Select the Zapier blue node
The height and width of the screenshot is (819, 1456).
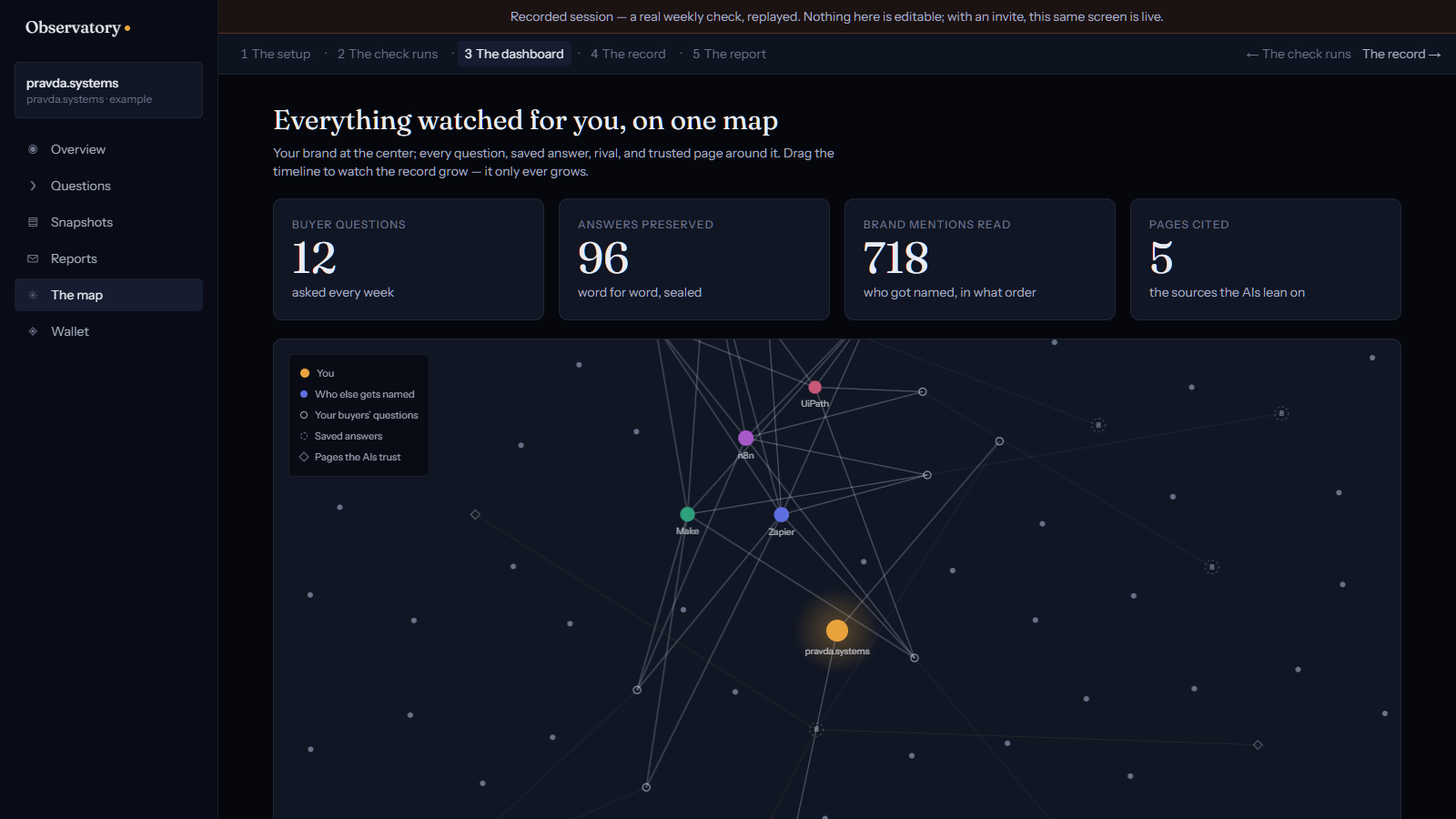tap(781, 515)
